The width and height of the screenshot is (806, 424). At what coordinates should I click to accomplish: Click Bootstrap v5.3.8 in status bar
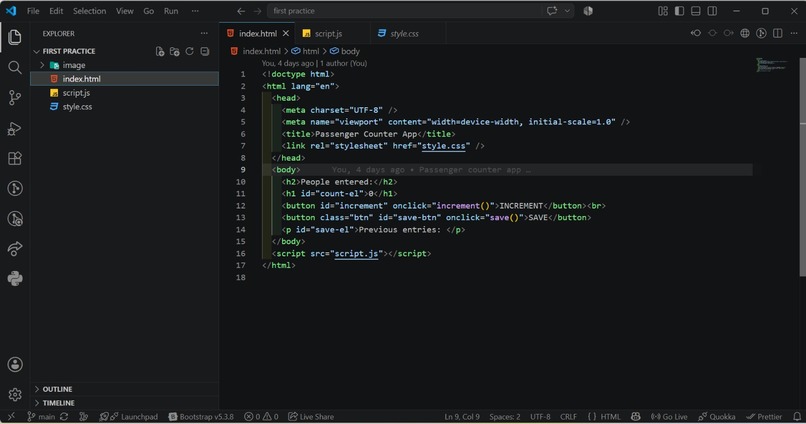pyautogui.click(x=201, y=417)
